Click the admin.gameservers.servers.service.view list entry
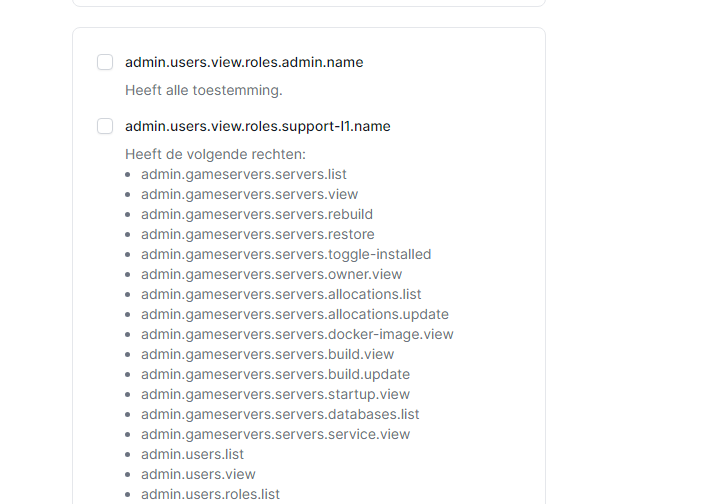The height and width of the screenshot is (504, 701). click(275, 434)
